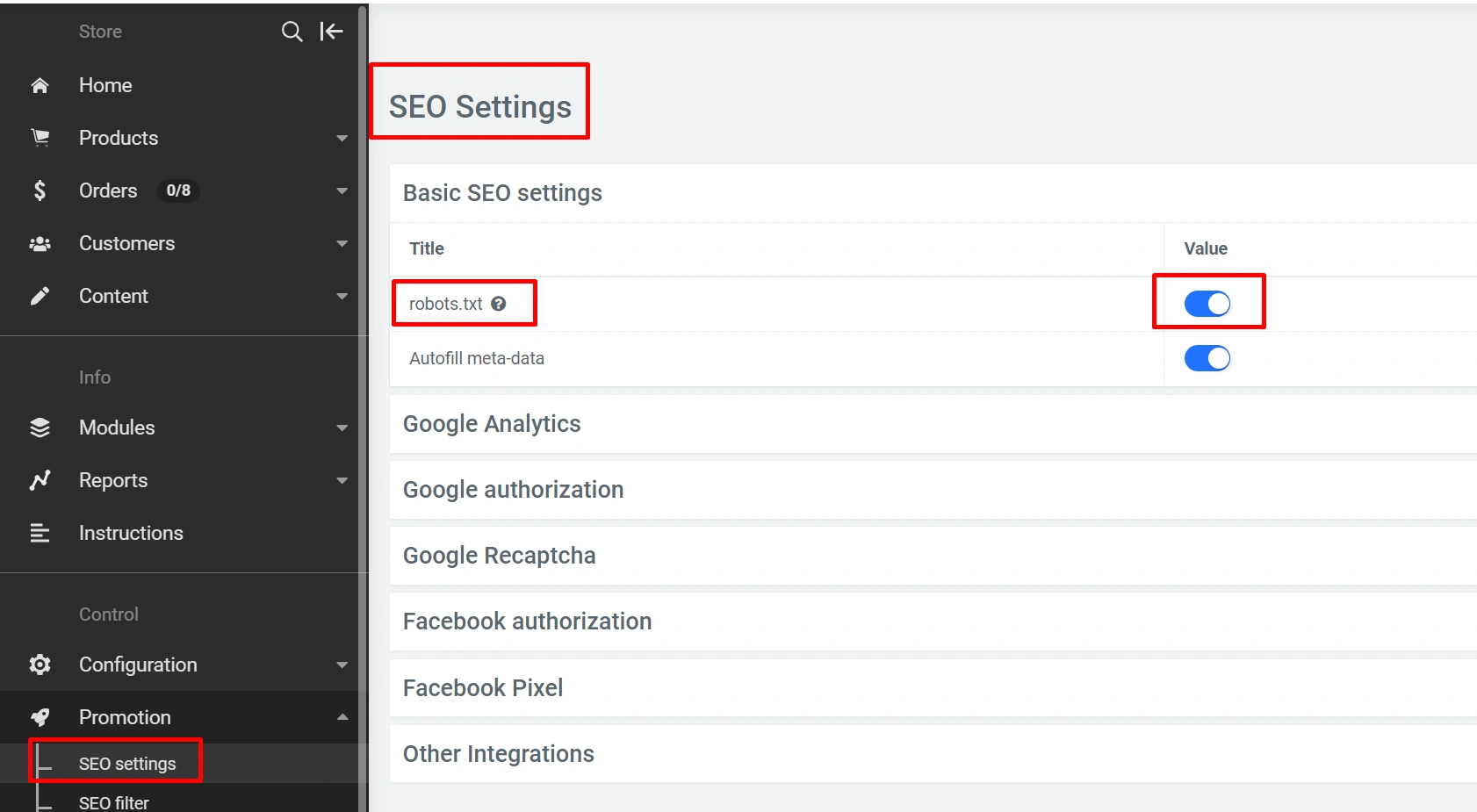Viewport: 1477px width, 812px height.
Task: Click the Customers people icon
Action: click(x=40, y=243)
